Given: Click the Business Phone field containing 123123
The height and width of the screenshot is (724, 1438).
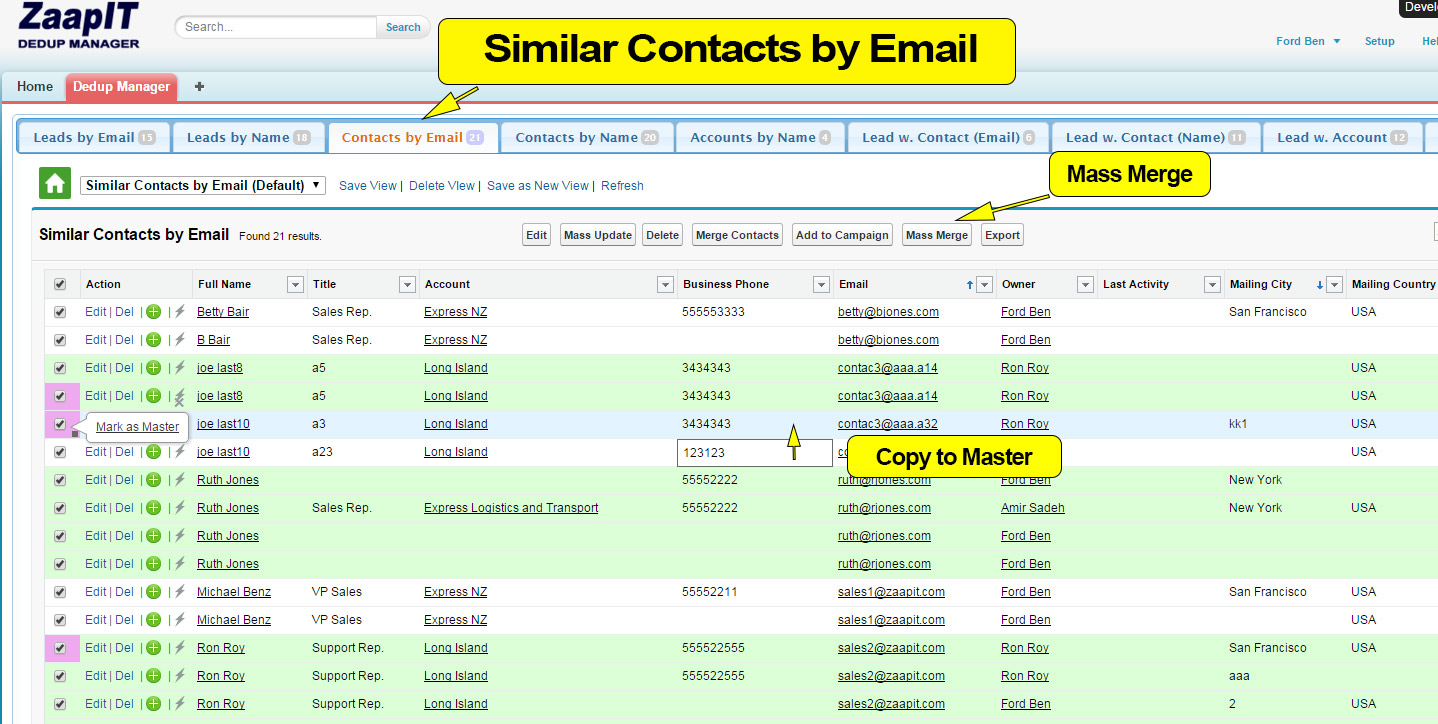Looking at the screenshot, I should [754, 453].
